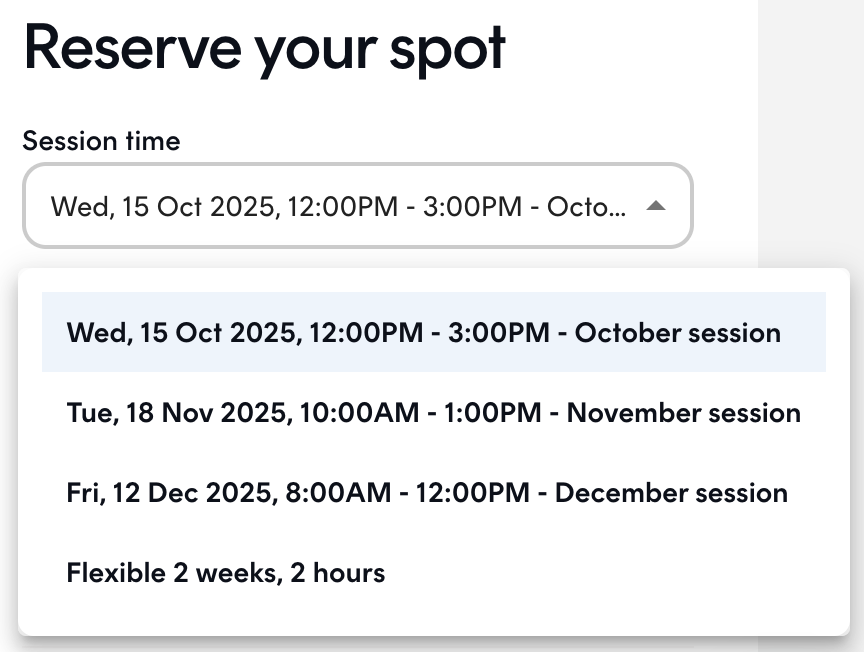The image size is (864, 652).
Task: Click the Reserve your spot heading
Action: pyautogui.click(x=264, y=49)
